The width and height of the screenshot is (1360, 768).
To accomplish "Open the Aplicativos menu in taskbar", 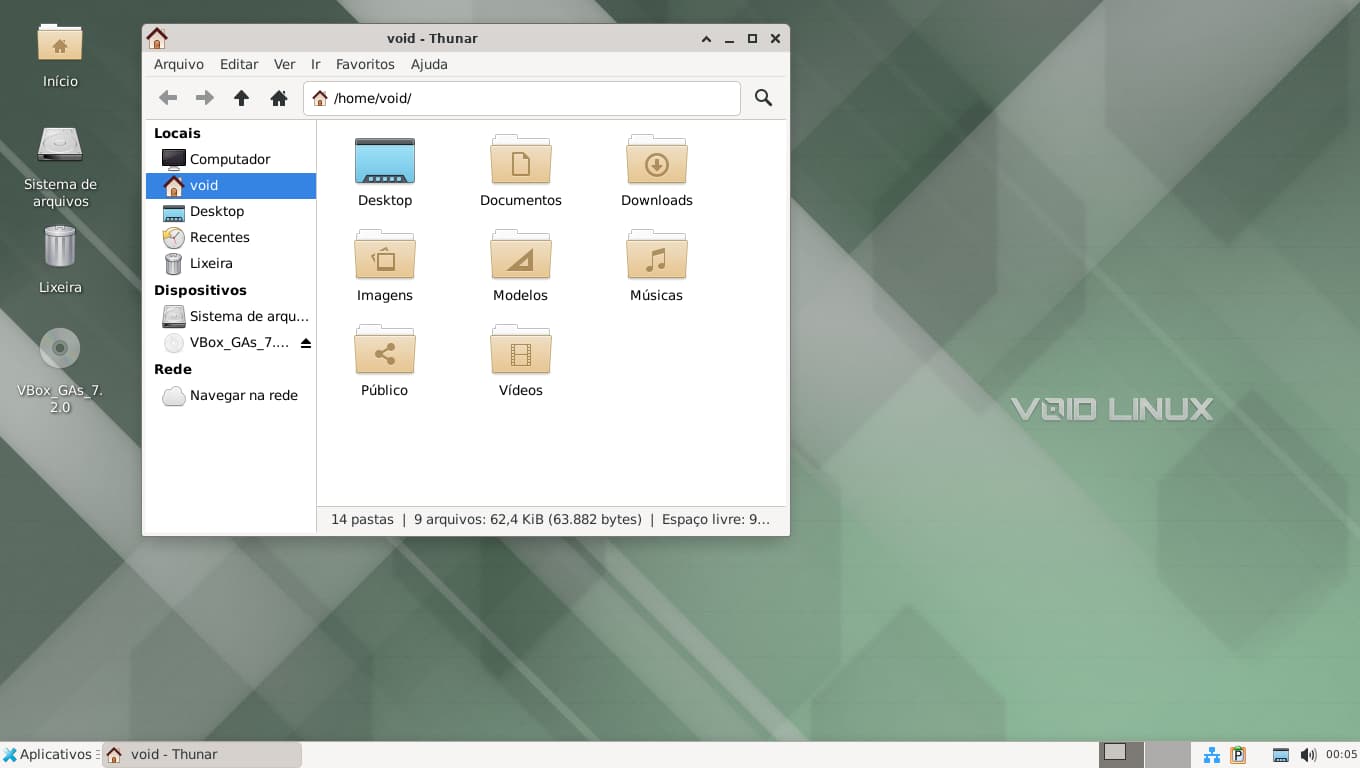I will [48, 754].
